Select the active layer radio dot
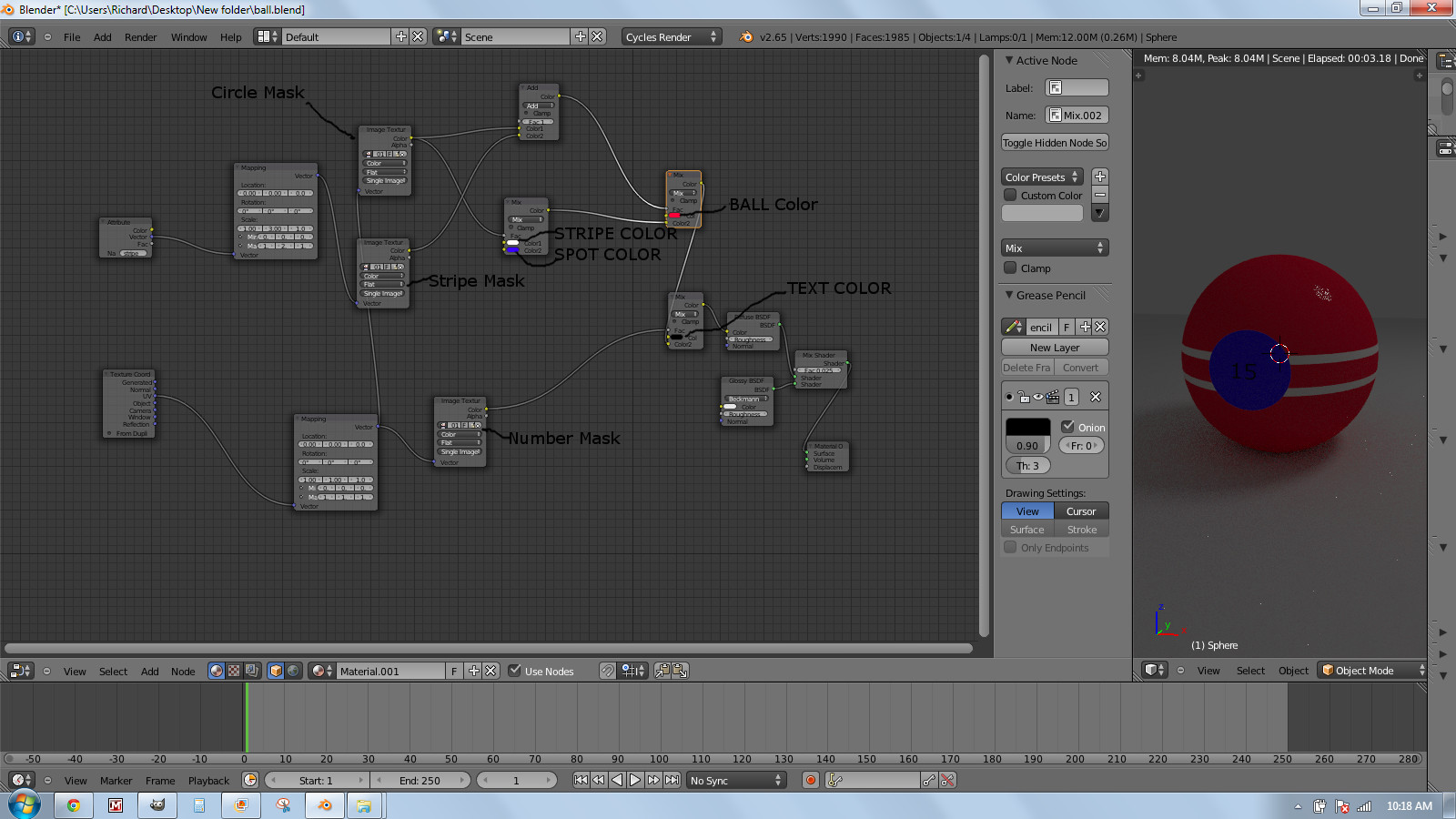The width and height of the screenshot is (1456, 819). 1009,397
